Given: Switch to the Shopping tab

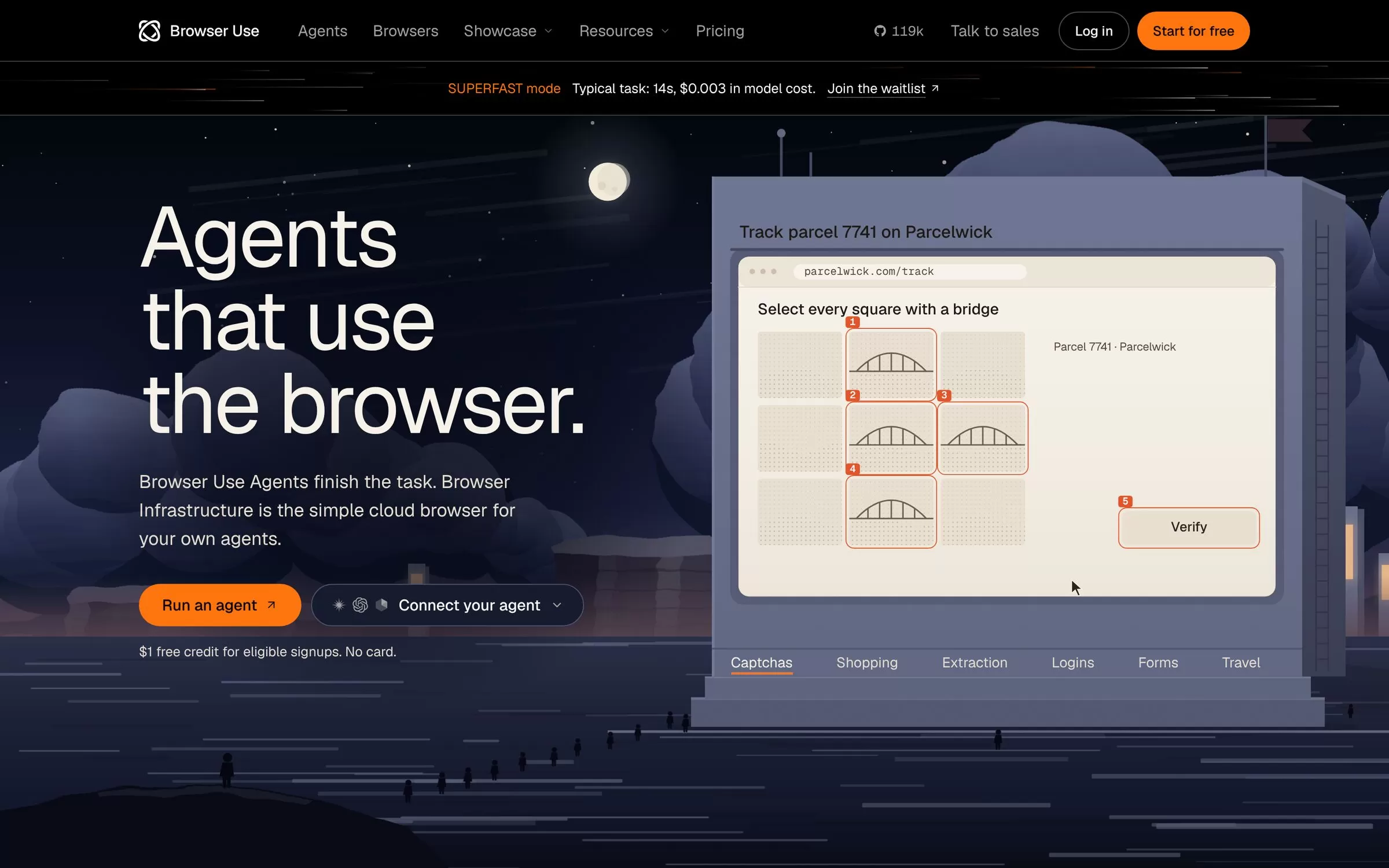Looking at the screenshot, I should 866,663.
